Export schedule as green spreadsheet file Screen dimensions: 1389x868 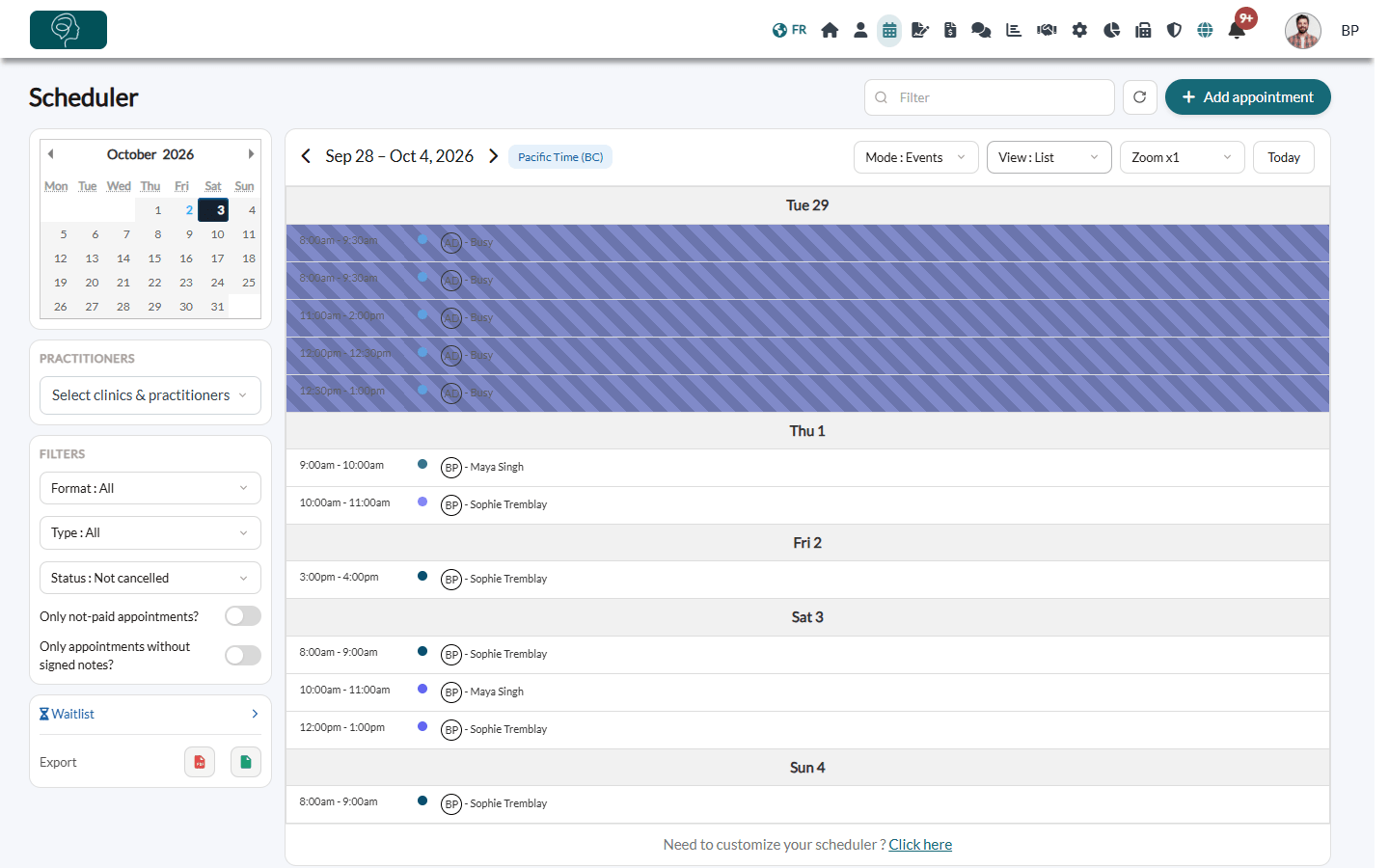tap(246, 762)
